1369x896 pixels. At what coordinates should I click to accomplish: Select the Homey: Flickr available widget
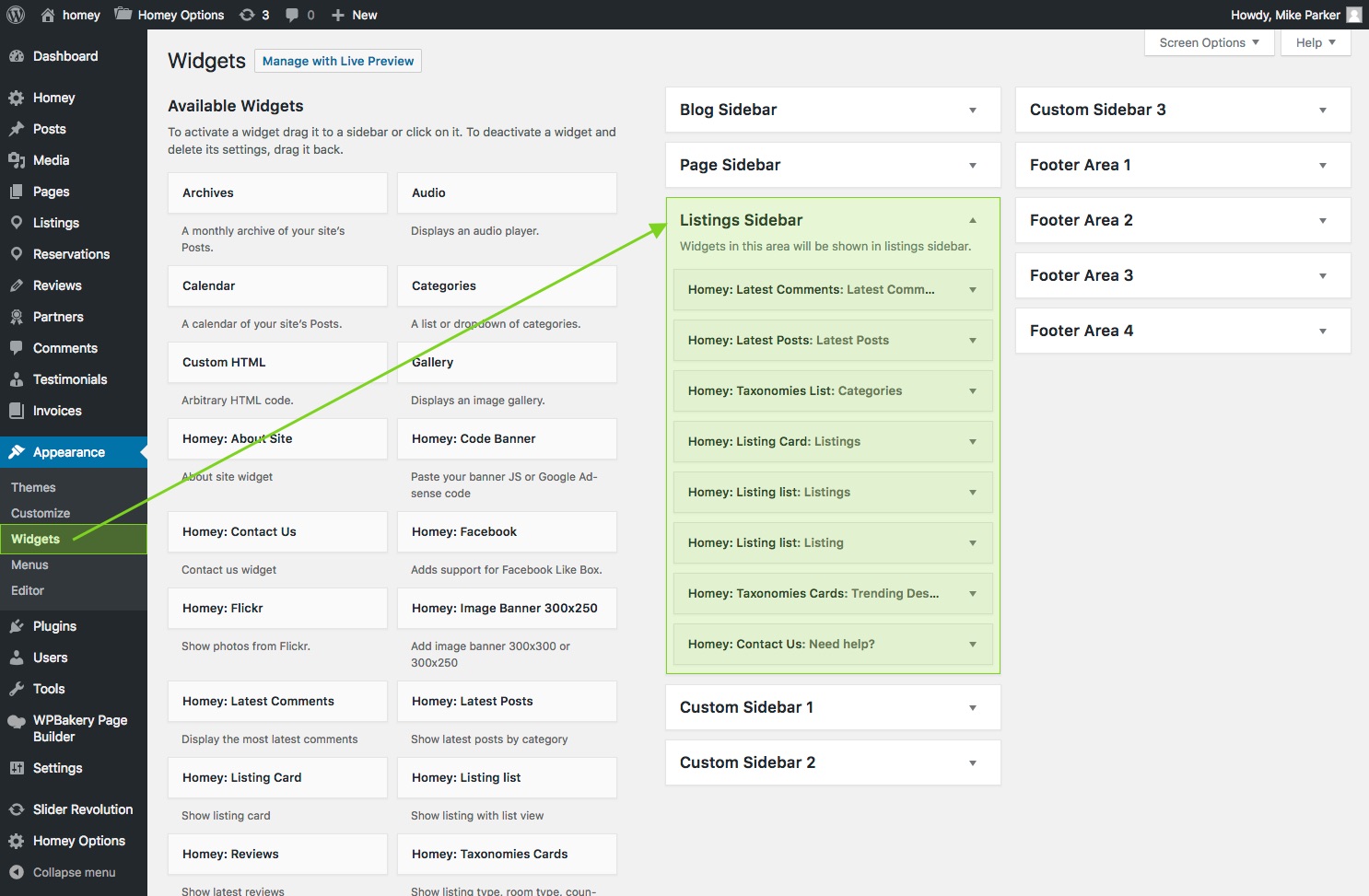[277, 608]
